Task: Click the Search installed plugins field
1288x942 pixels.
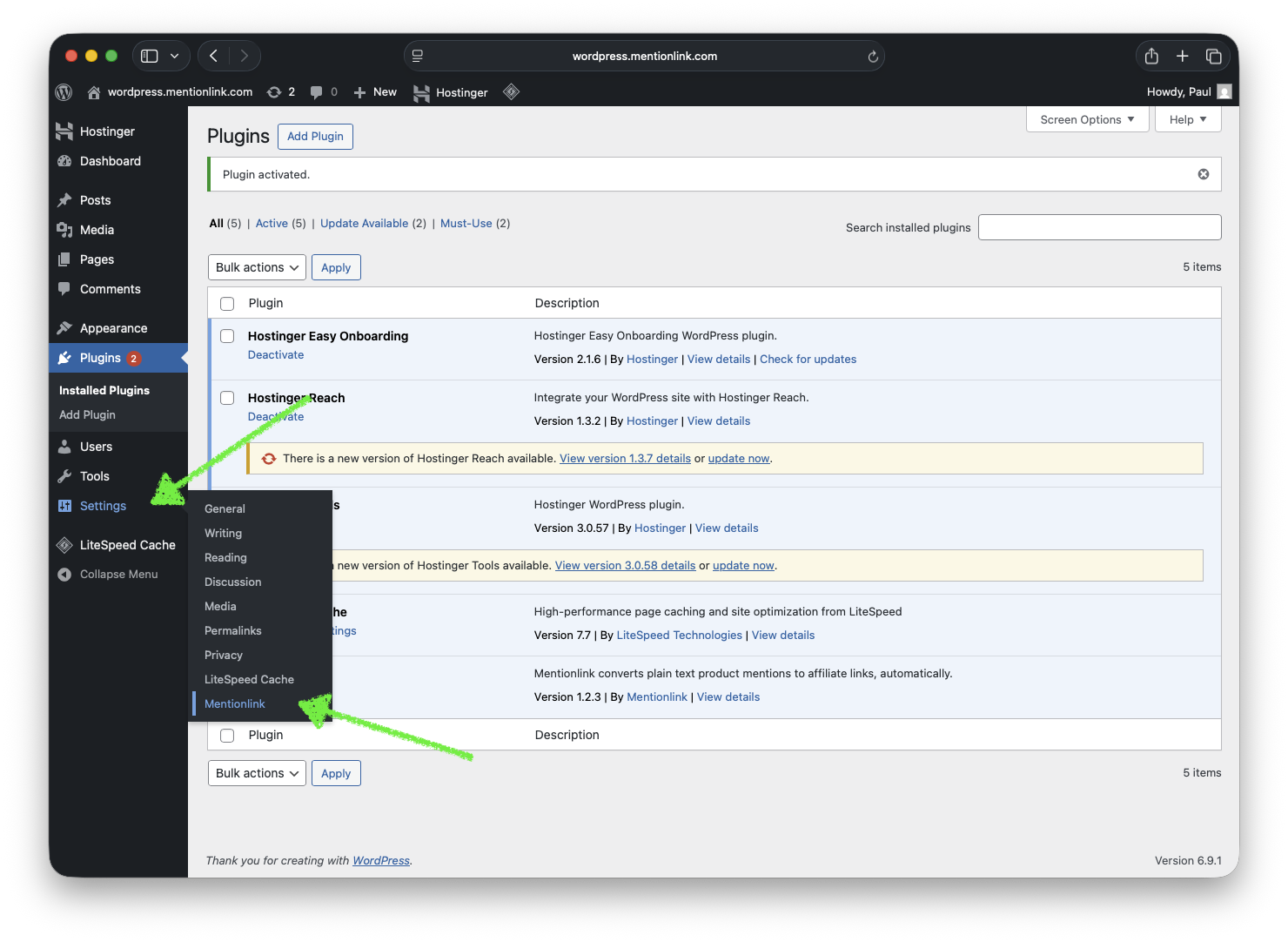Action: (x=1100, y=227)
